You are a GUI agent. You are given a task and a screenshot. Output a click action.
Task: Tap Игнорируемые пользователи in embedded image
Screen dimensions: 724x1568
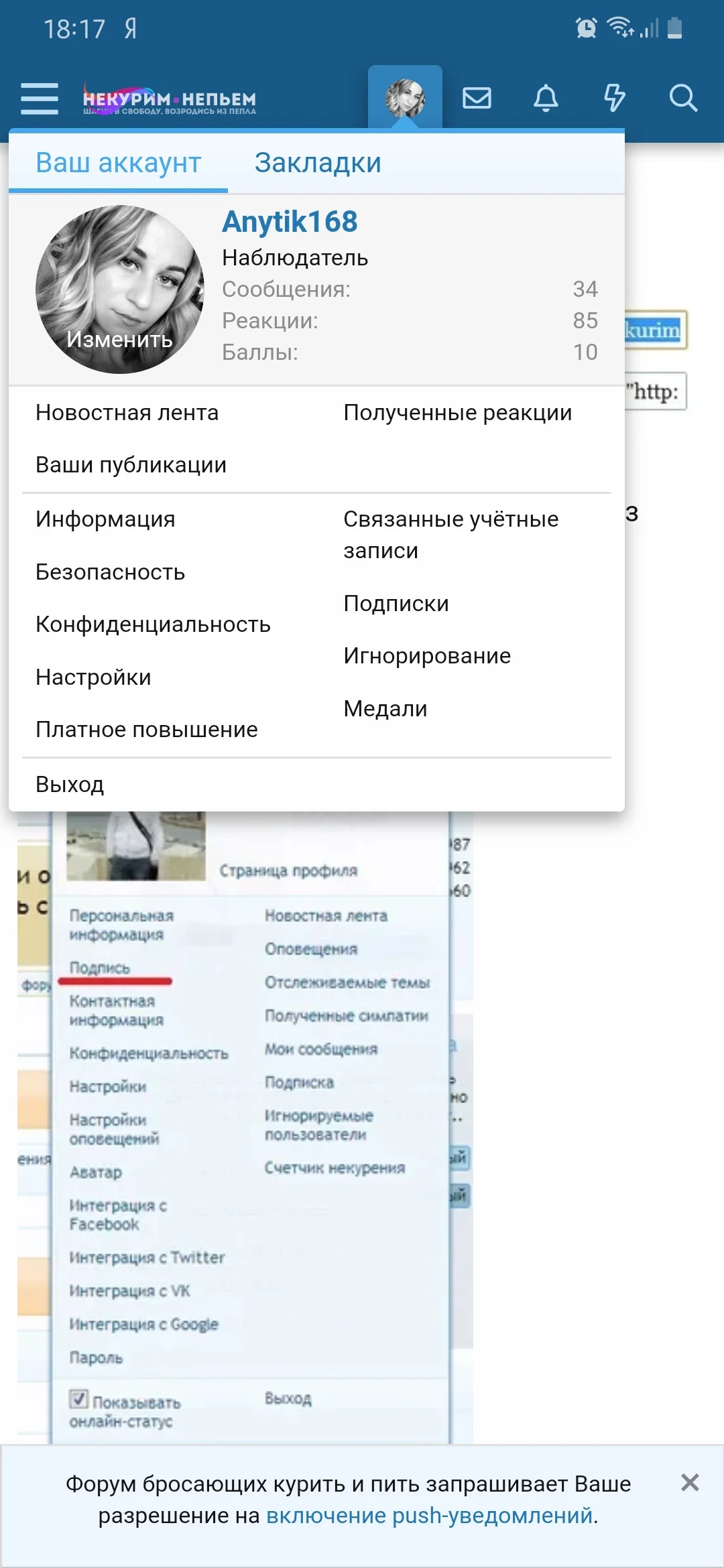(x=319, y=1125)
